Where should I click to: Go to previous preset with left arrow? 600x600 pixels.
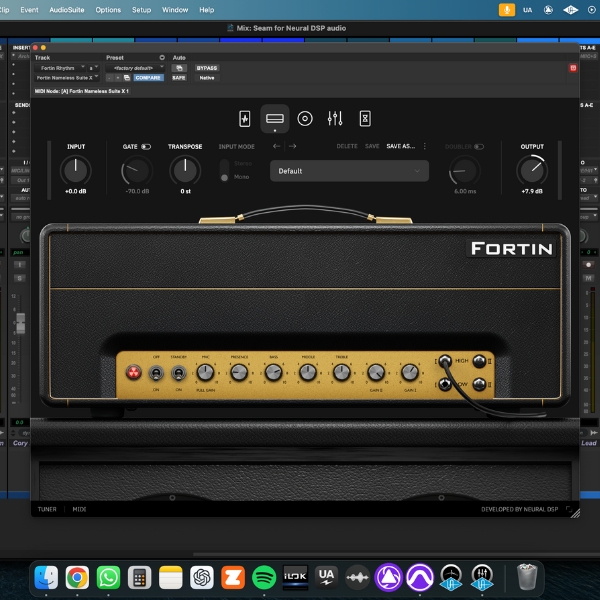[x=277, y=146]
